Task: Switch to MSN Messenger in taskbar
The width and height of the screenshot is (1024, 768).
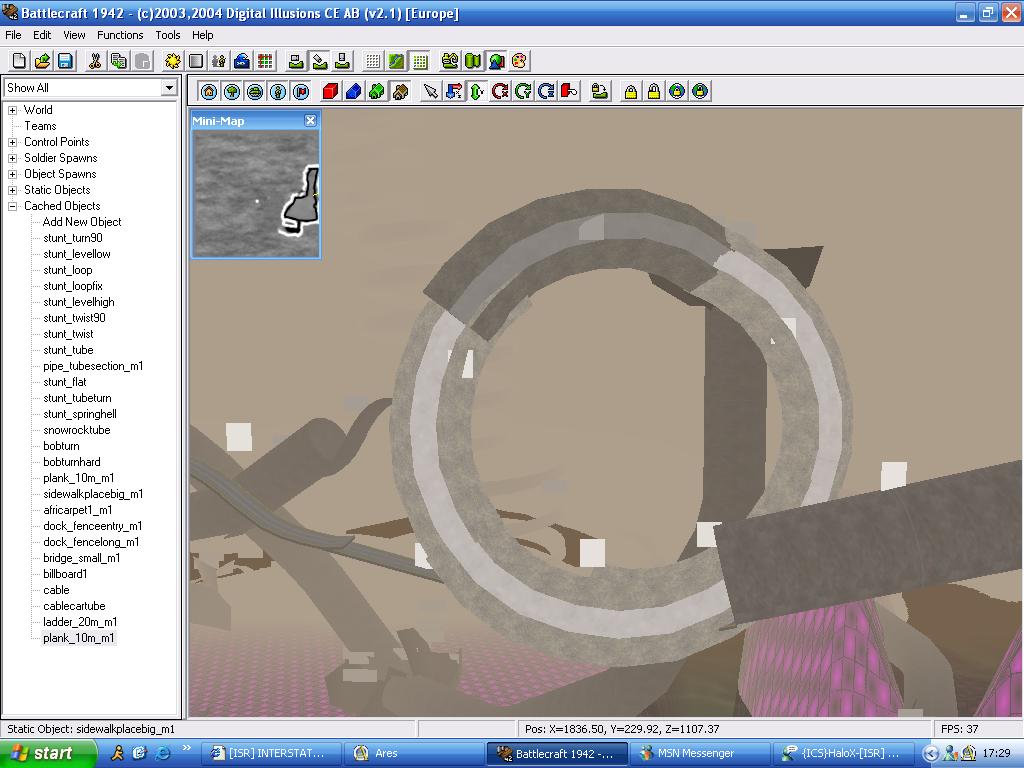Action: coord(699,753)
